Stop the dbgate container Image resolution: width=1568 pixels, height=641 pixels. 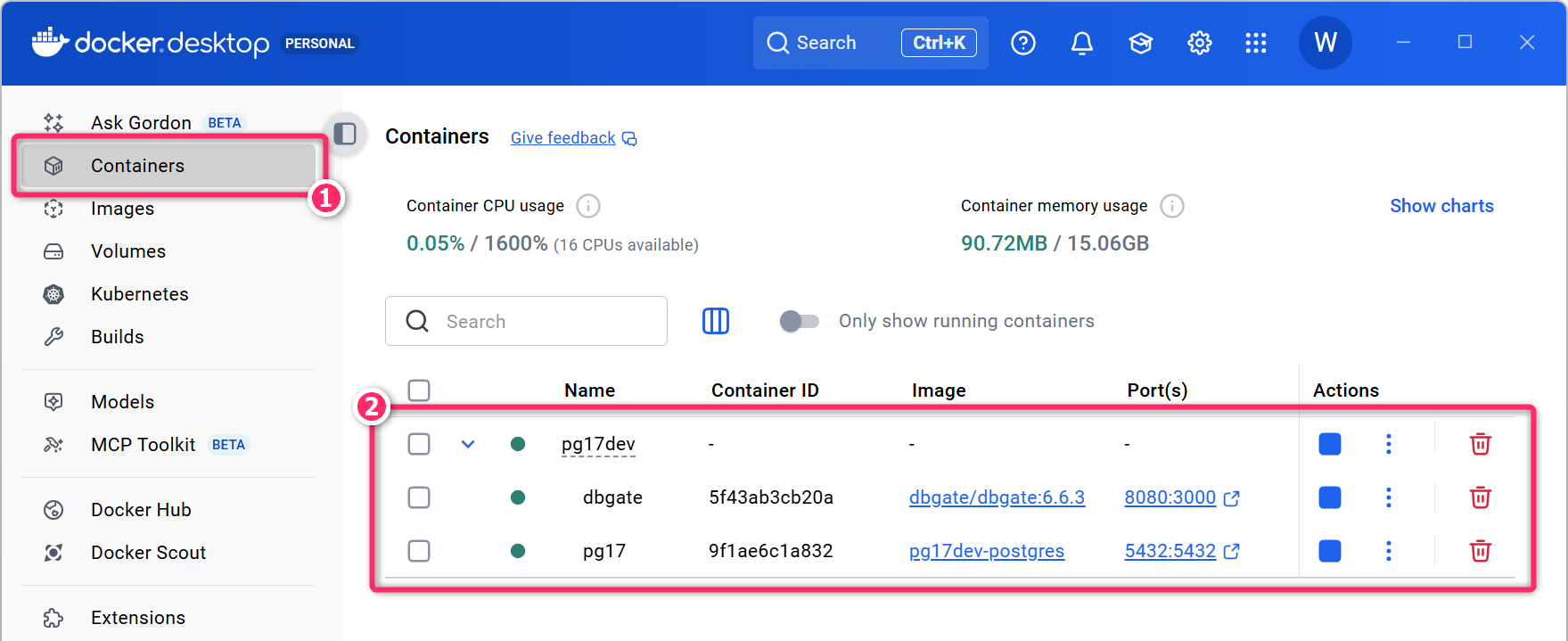pos(1329,497)
